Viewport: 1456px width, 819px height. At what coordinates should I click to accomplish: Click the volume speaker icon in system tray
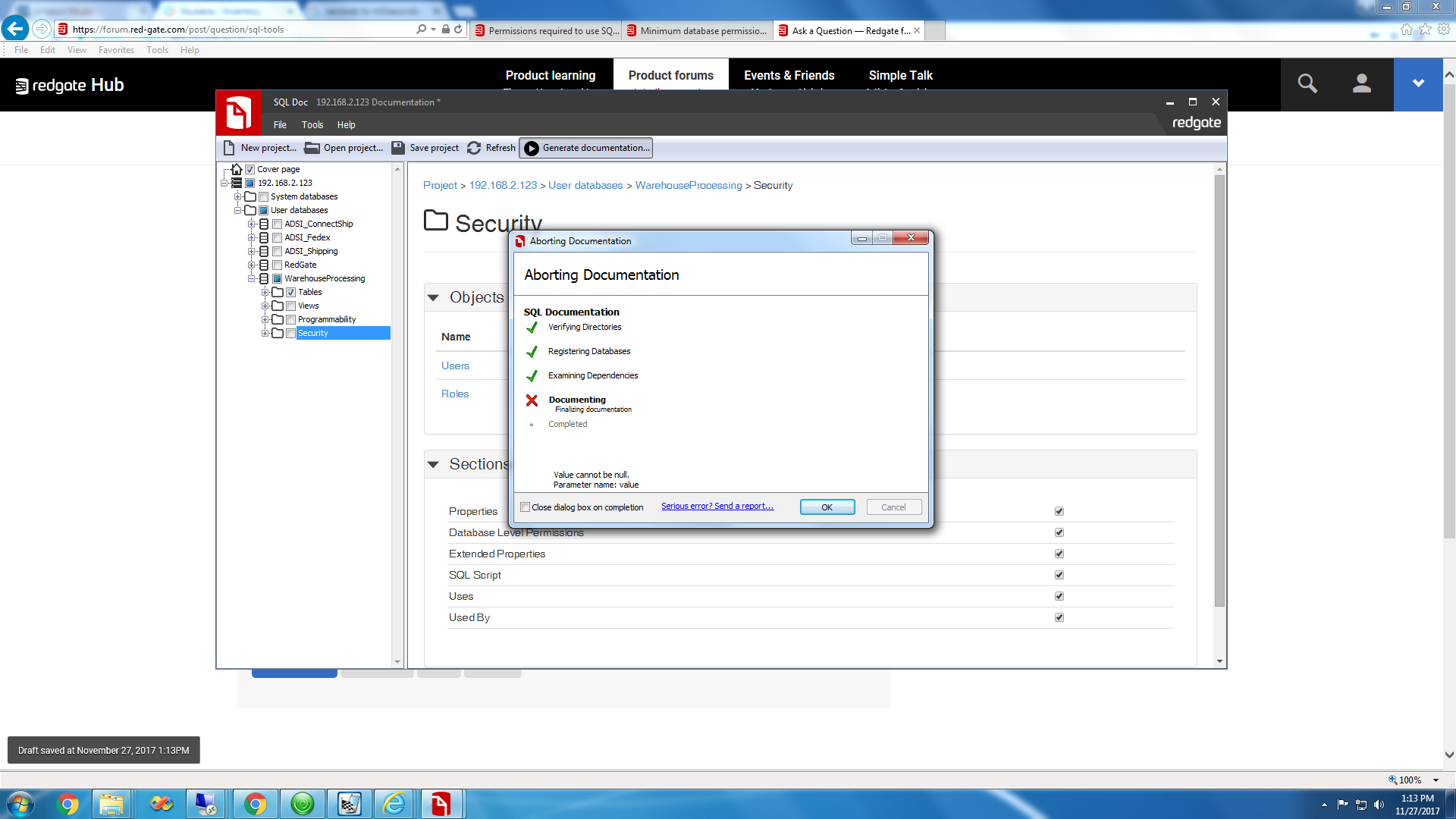(1379, 805)
